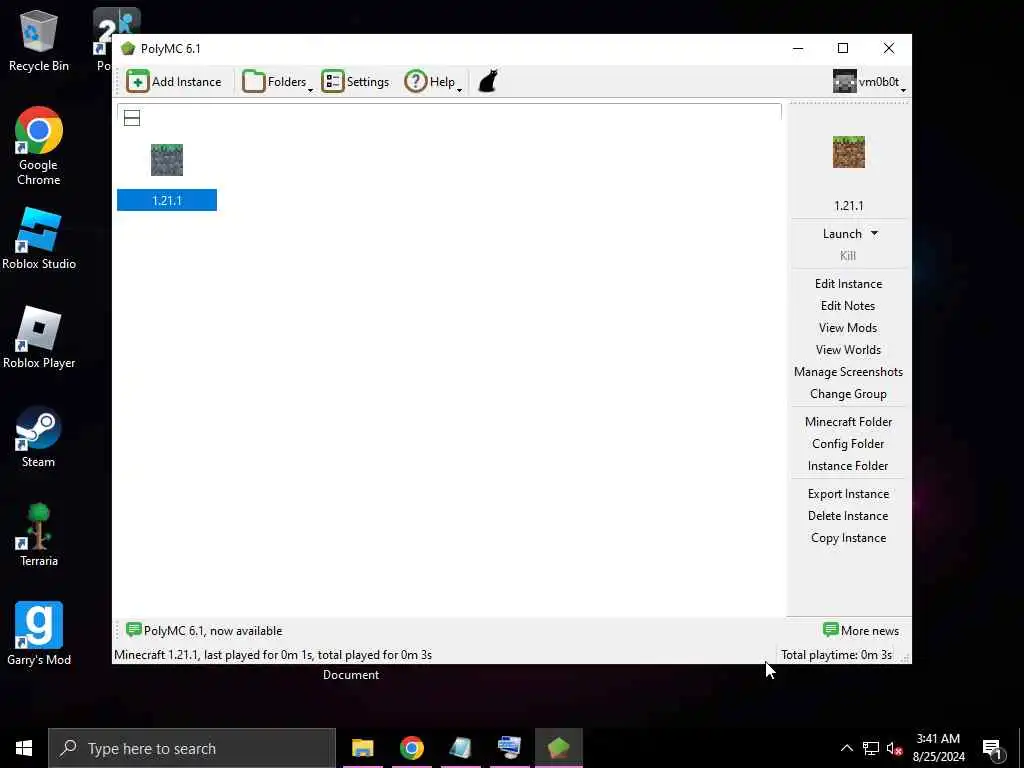Viewport: 1024px width, 768px height.
Task: Select the 1.21.1 instance icon in list
Action: pos(167,160)
